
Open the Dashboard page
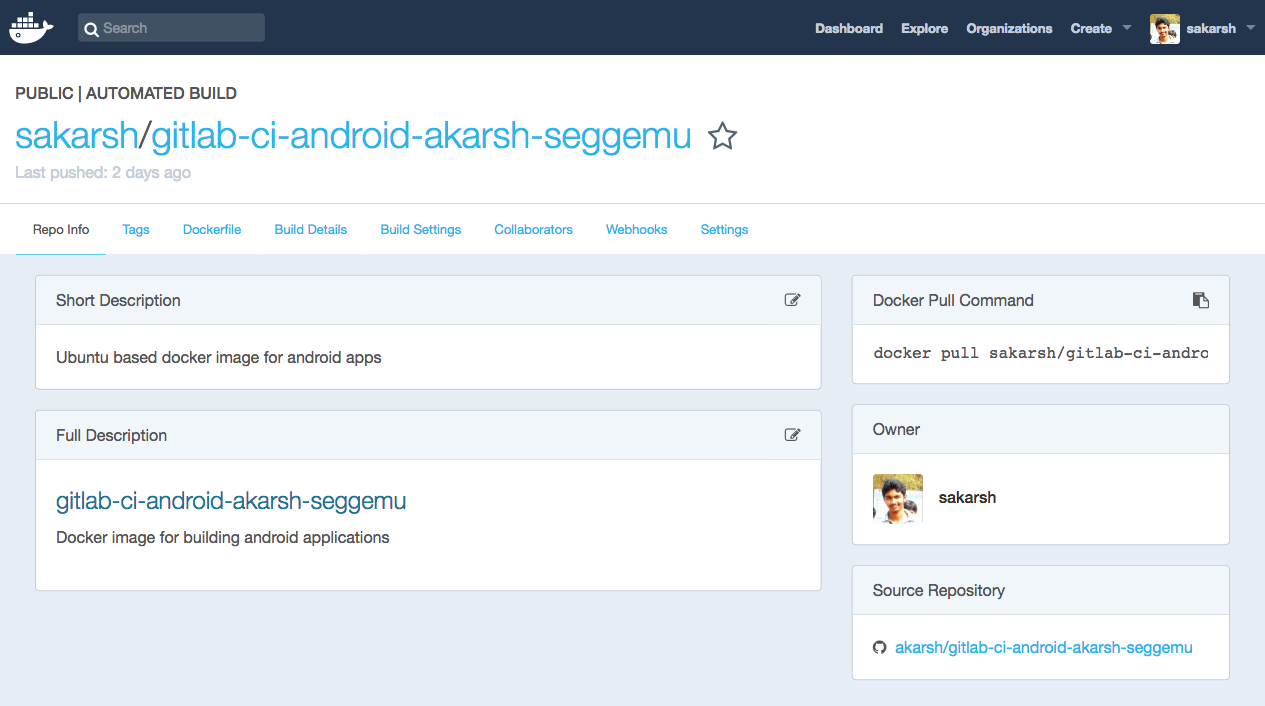point(849,28)
